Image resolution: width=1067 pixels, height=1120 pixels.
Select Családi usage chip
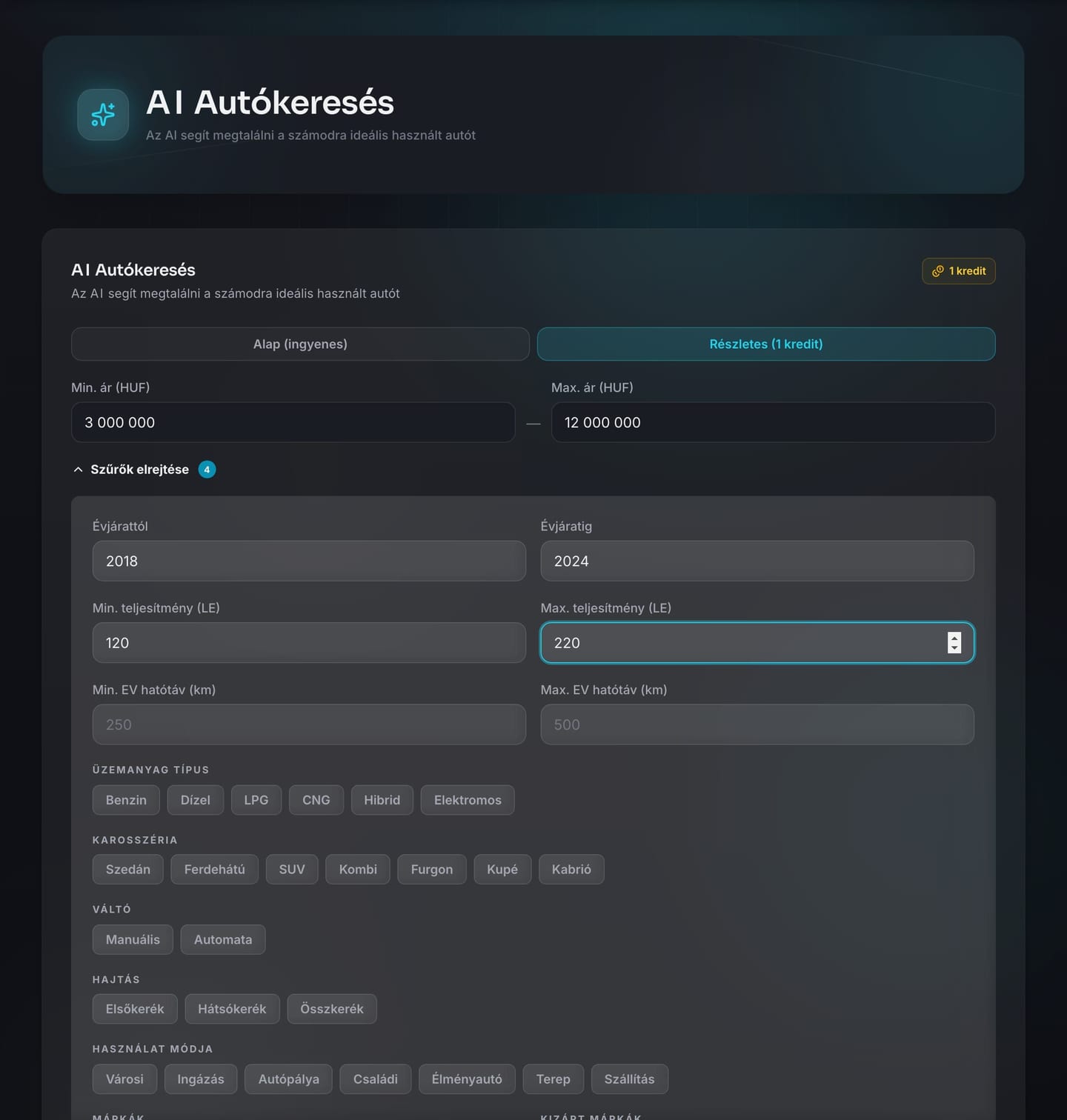click(x=376, y=1079)
